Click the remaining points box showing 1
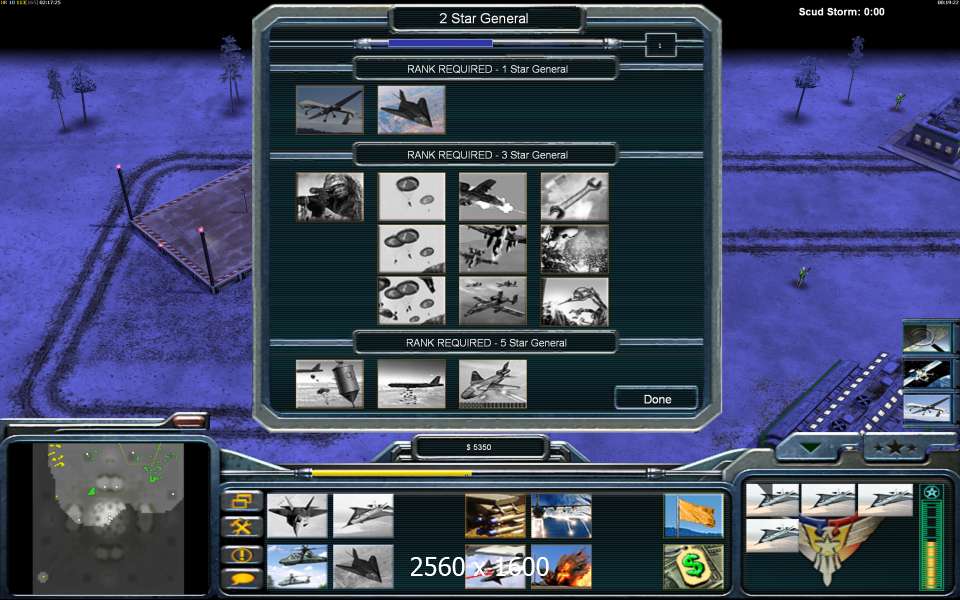Viewport: 960px width, 600px height. pos(660,45)
